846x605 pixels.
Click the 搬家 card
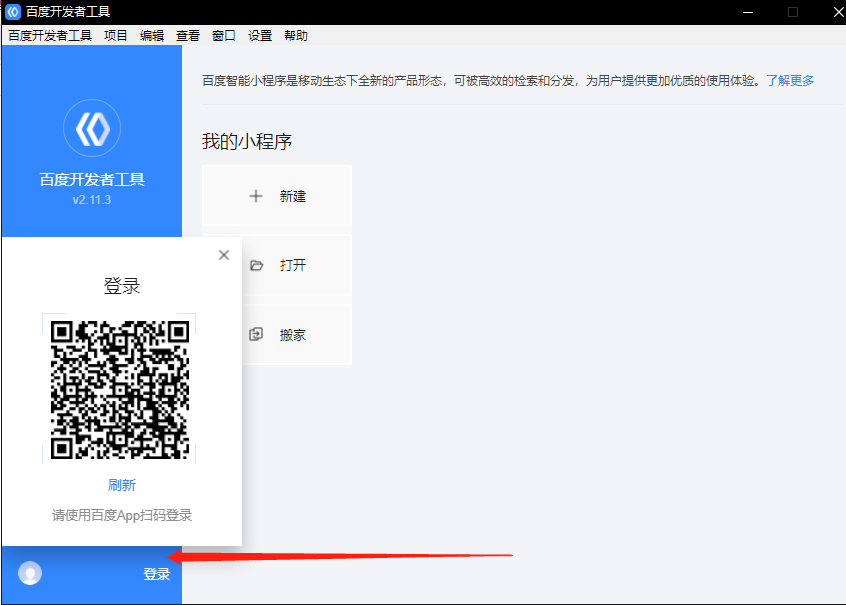297,335
